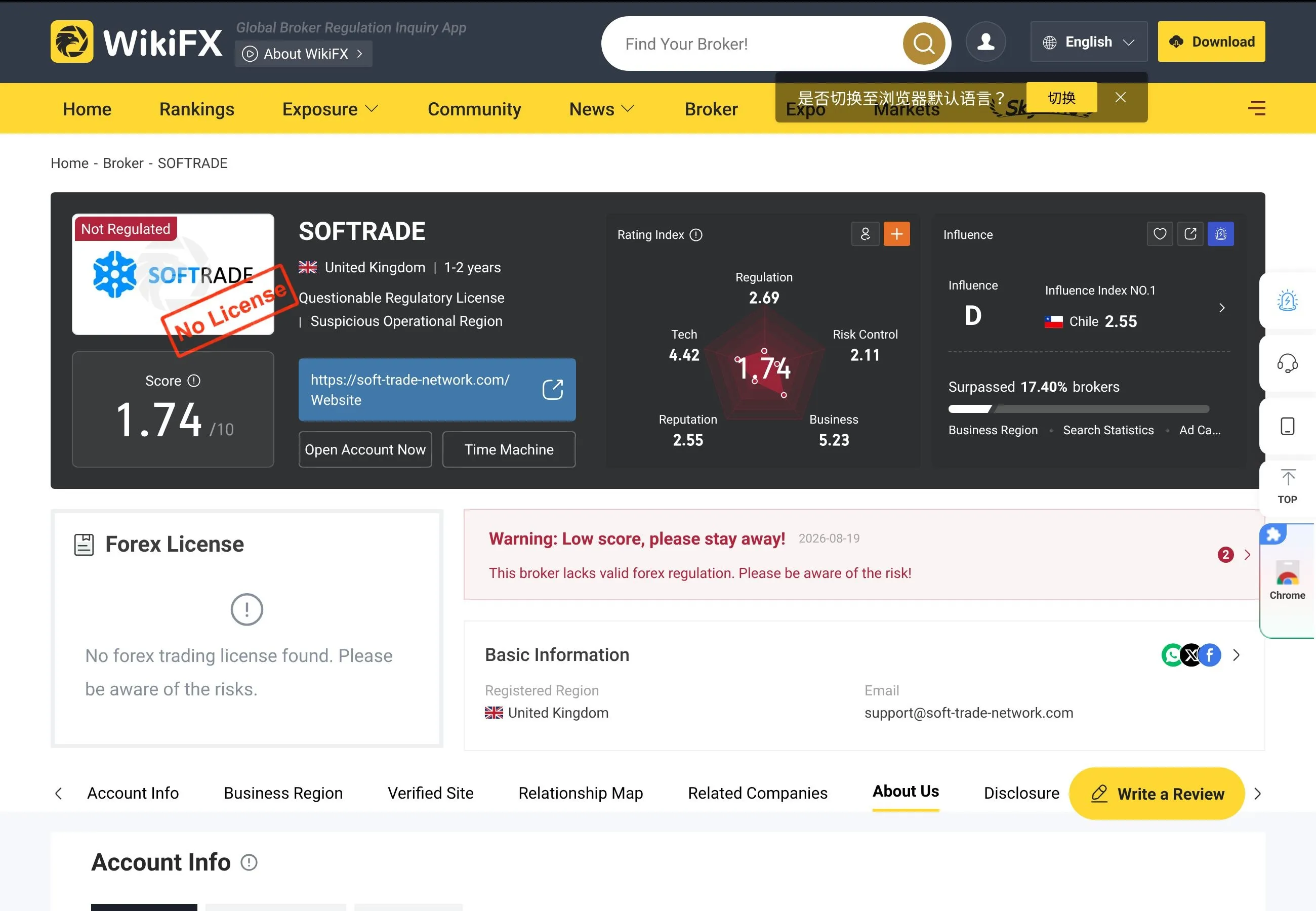Expand Influence Index details chevron
Screen dimensions: 1316x911
click(1222, 308)
